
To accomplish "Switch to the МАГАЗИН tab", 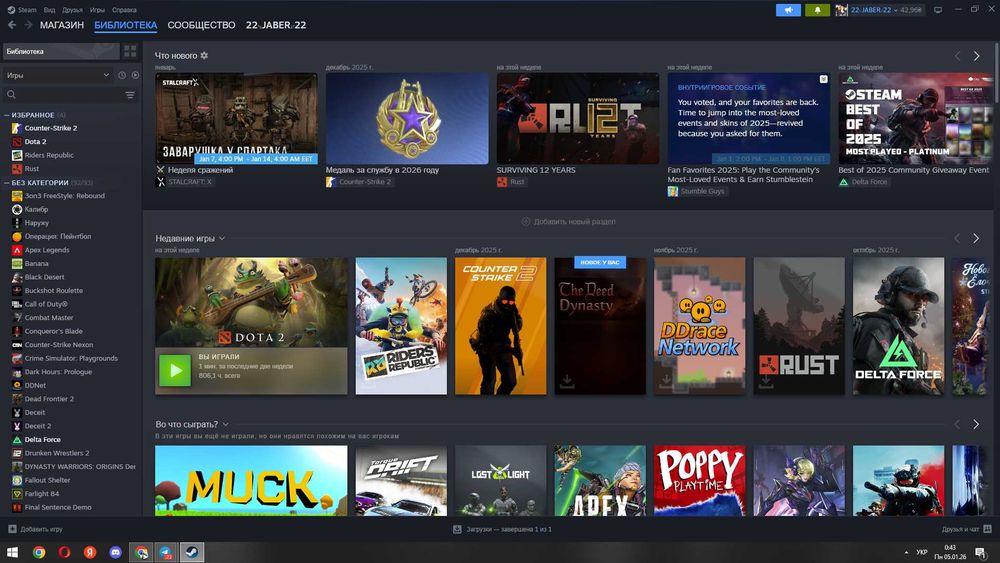I will (x=62, y=25).
